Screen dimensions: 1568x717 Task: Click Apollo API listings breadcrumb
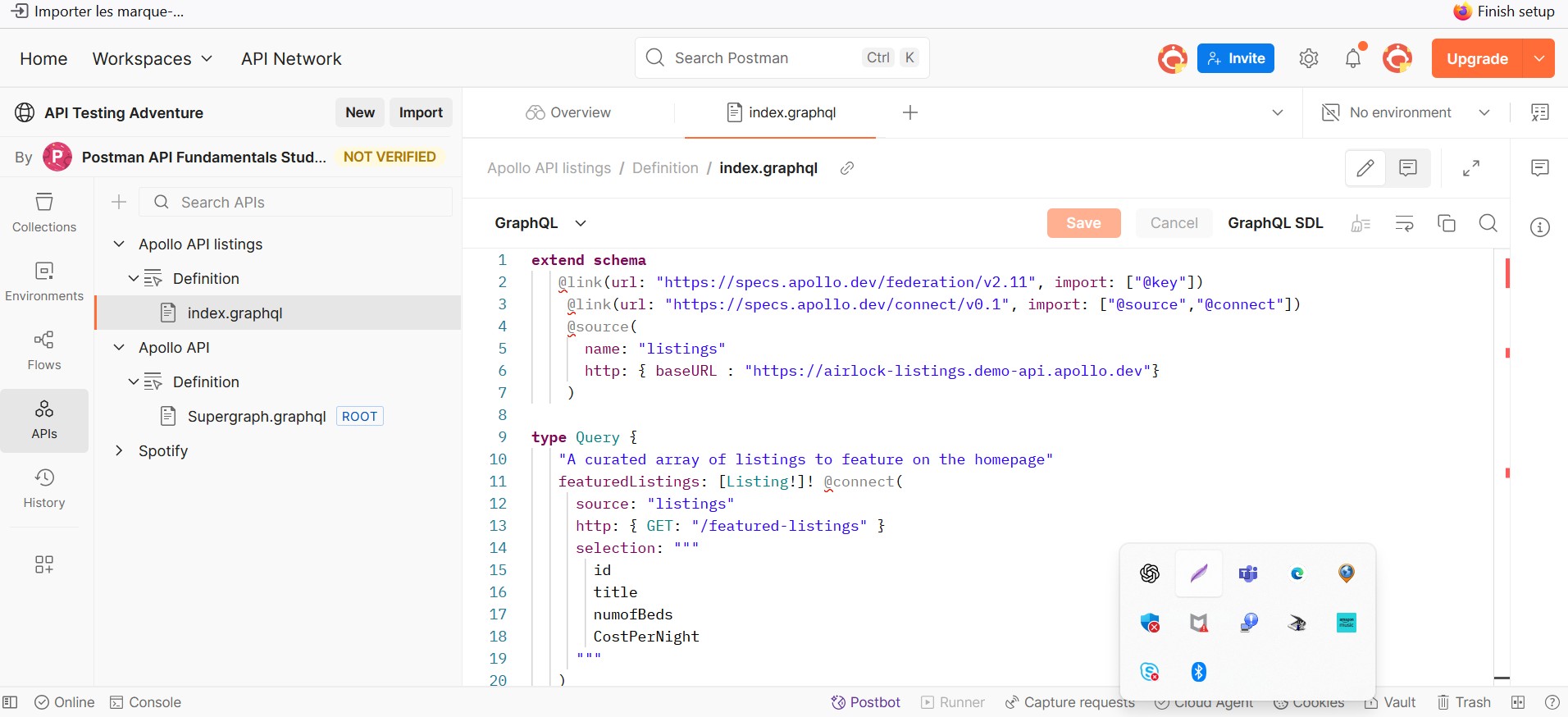click(549, 168)
